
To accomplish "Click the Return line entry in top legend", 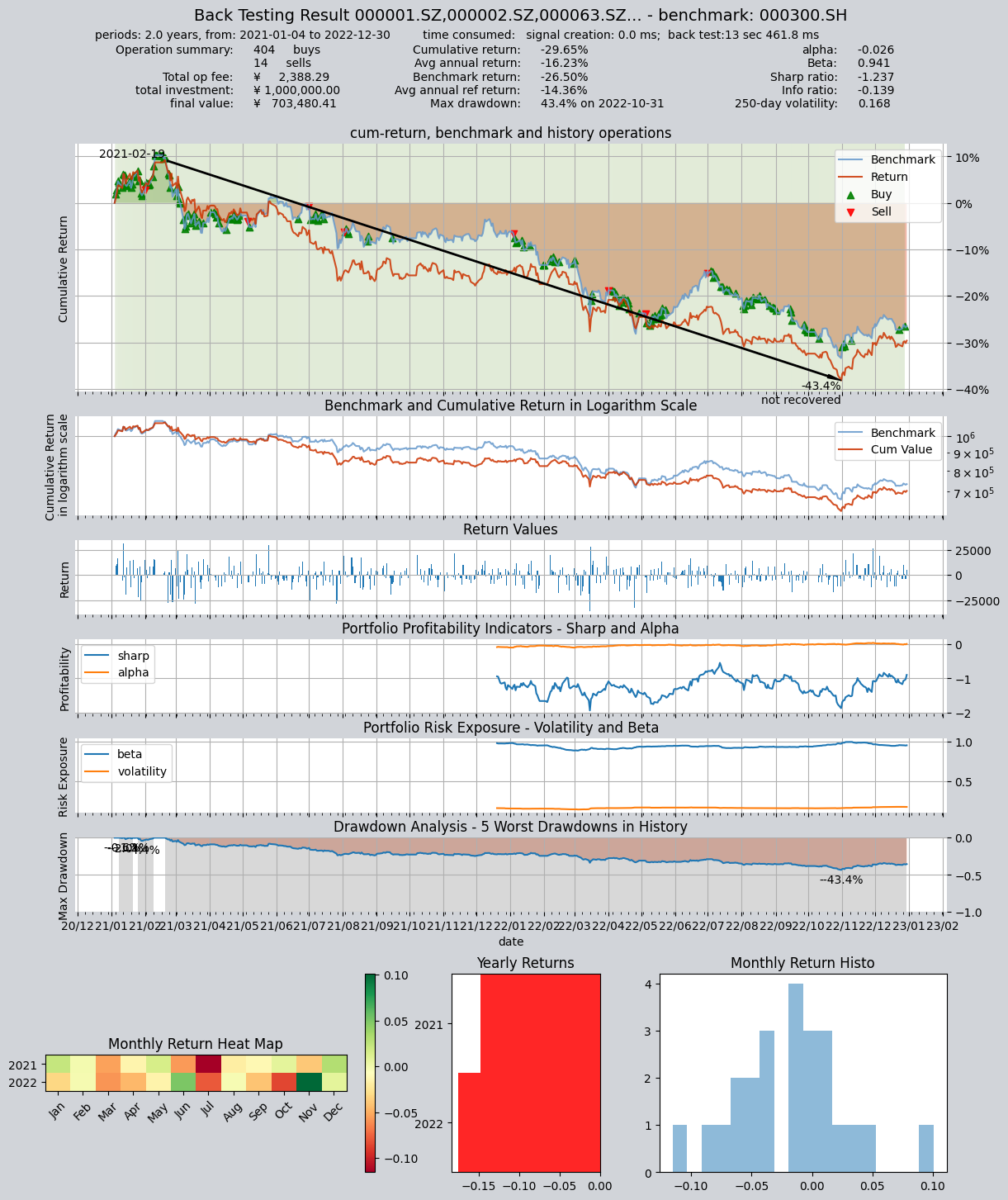I will point(873,177).
